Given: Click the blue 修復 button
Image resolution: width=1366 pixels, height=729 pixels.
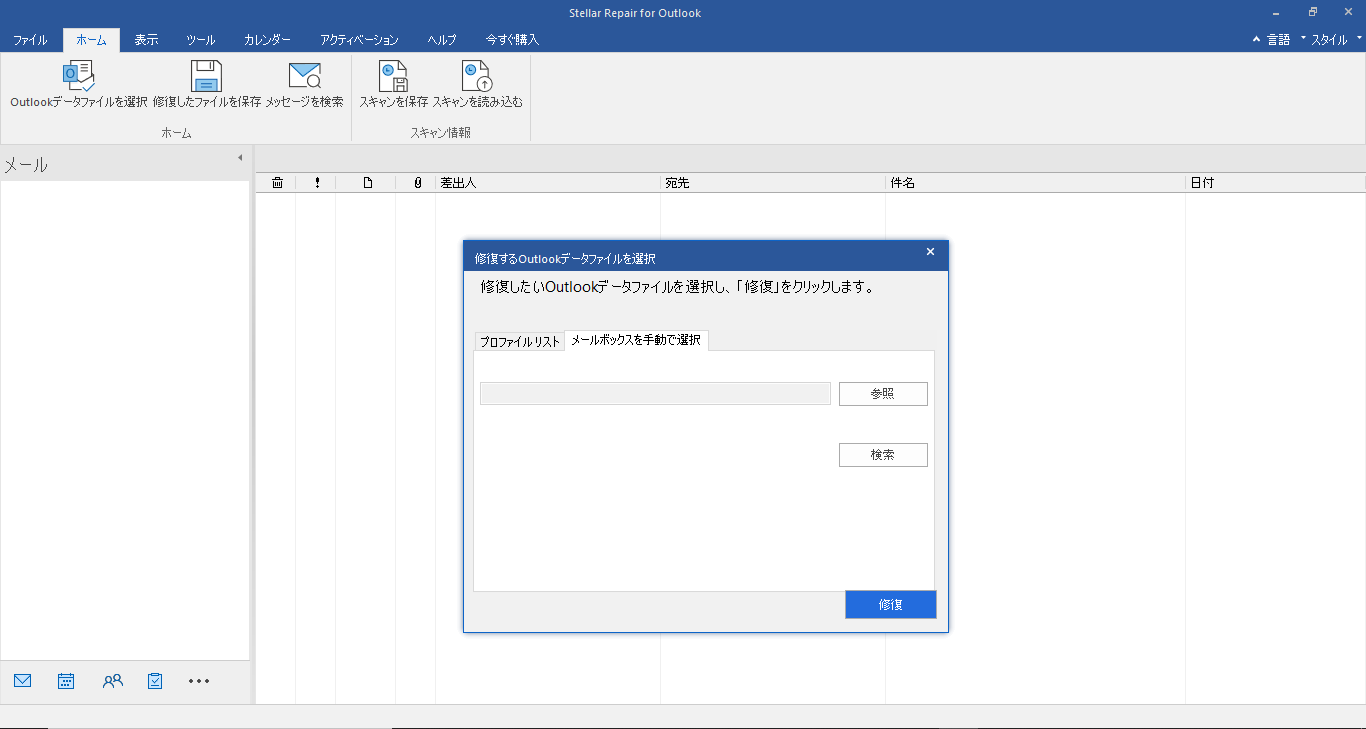Looking at the screenshot, I should 891,604.
